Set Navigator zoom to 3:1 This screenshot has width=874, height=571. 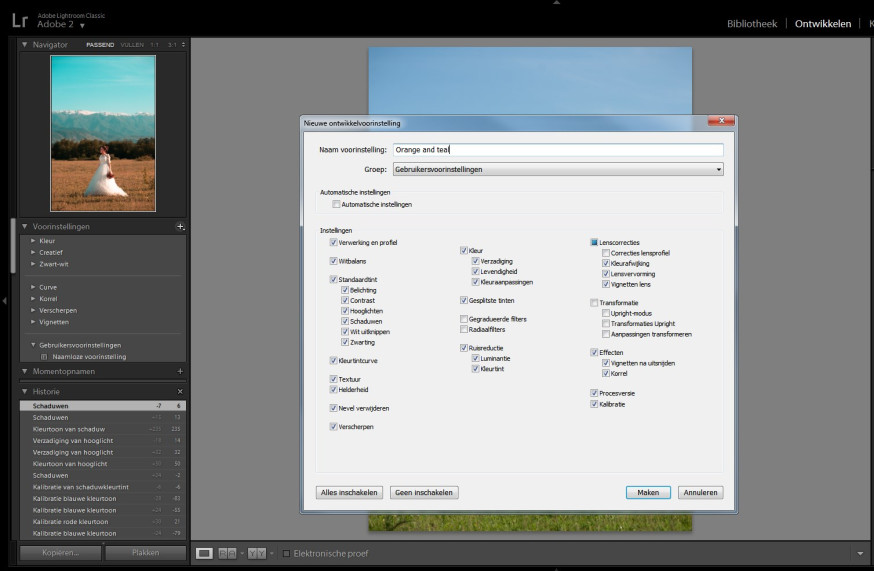tap(172, 45)
